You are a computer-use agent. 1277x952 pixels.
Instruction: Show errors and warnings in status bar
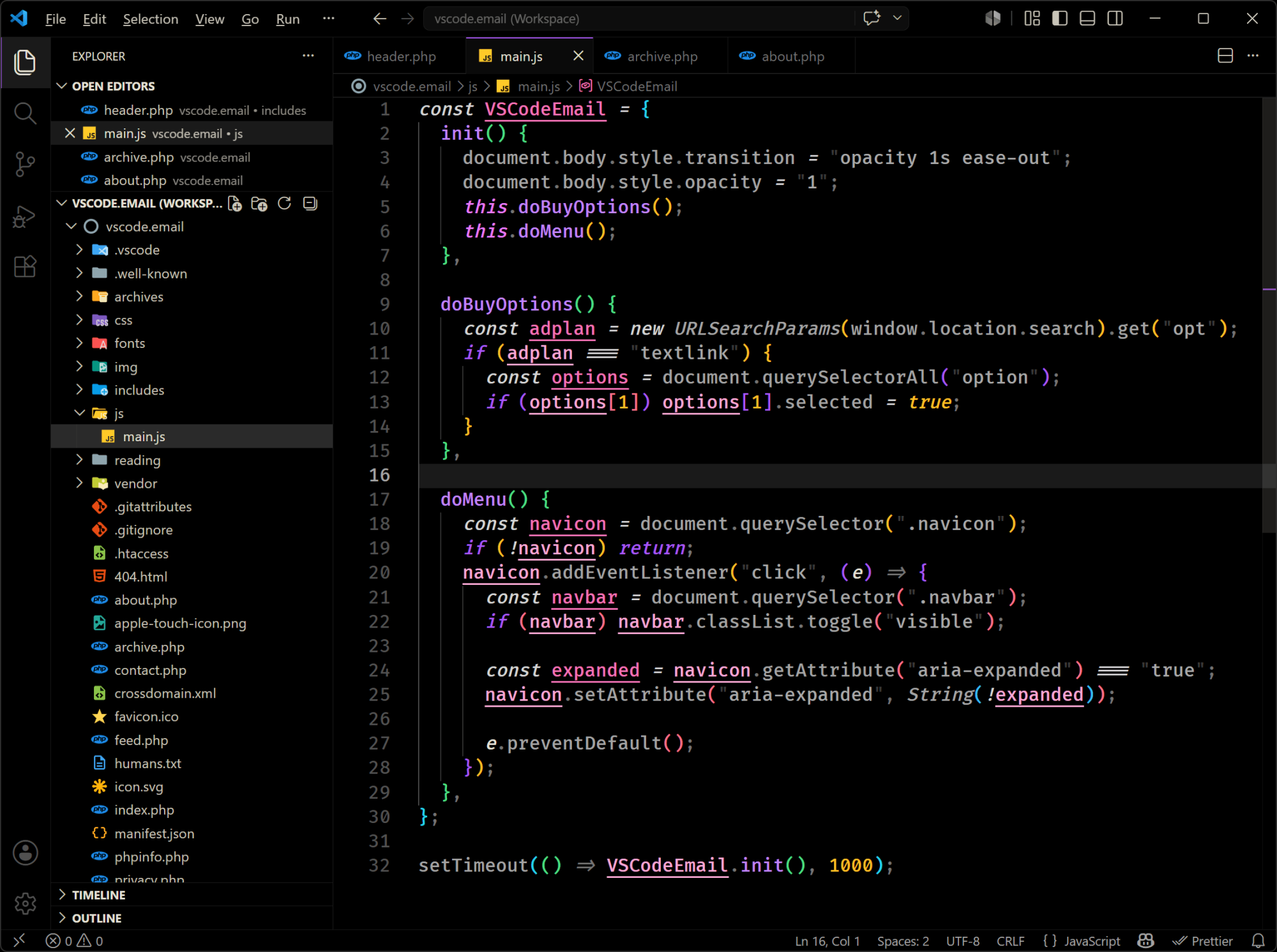[74, 941]
